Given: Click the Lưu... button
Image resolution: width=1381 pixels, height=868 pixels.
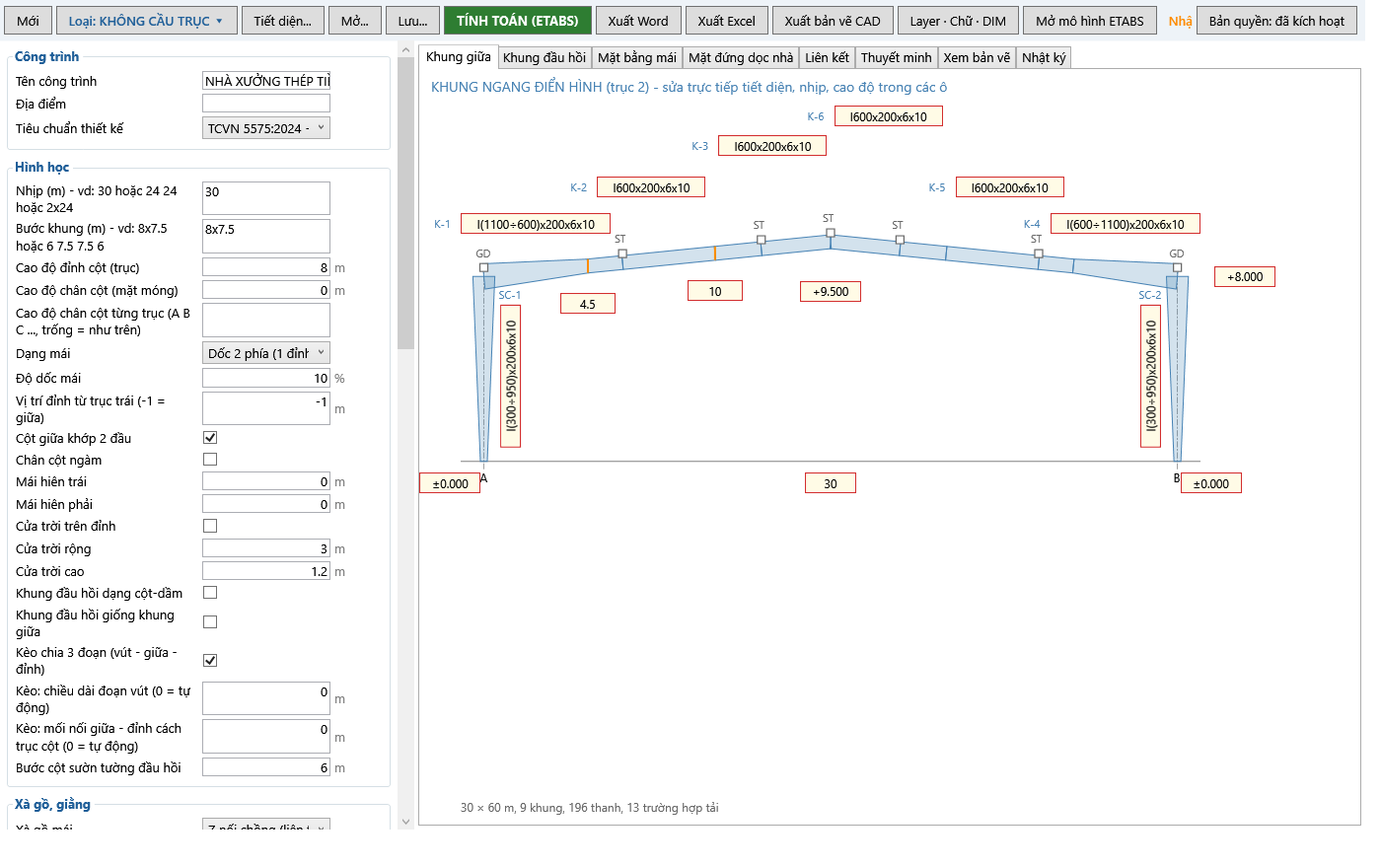Looking at the screenshot, I should click(413, 21).
